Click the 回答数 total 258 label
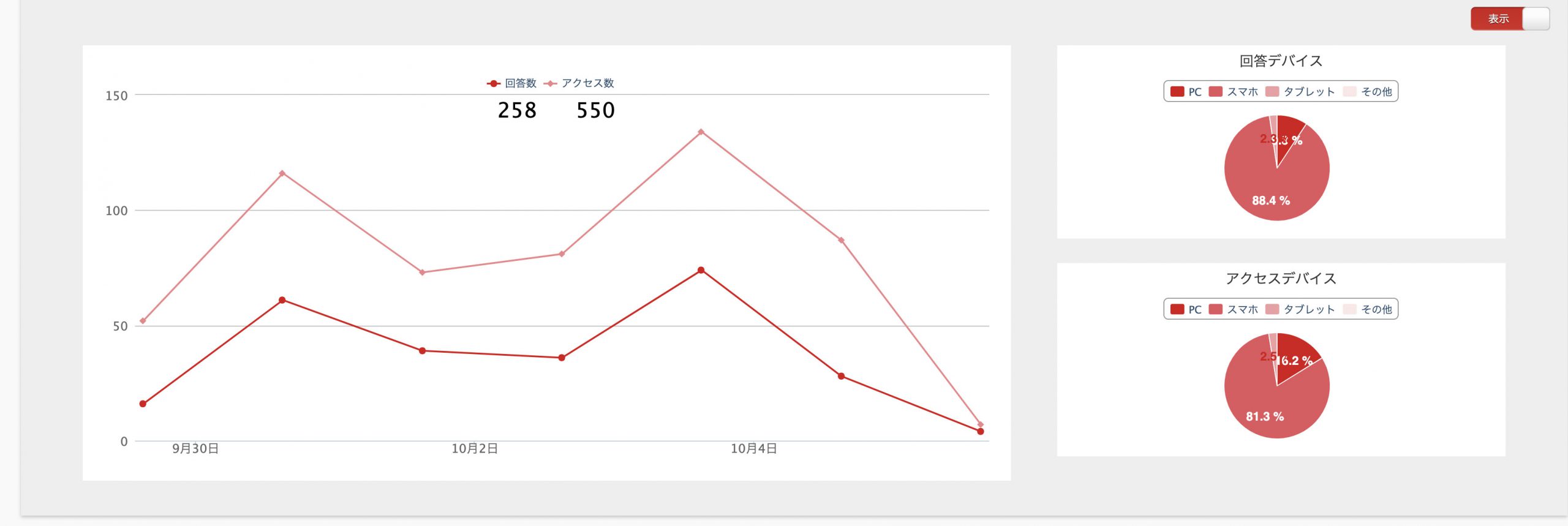 coord(517,110)
